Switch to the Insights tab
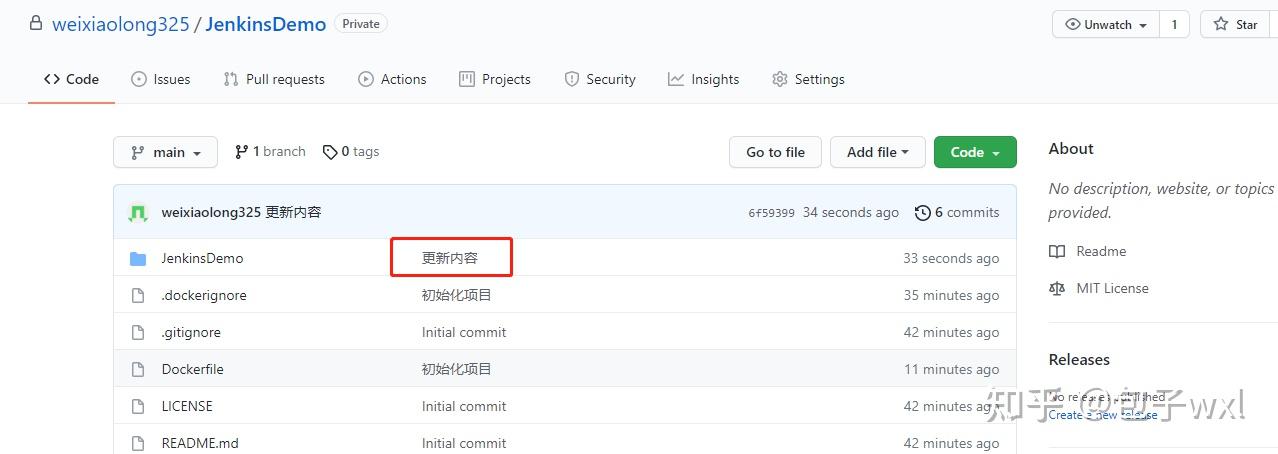Image resolution: width=1278 pixels, height=454 pixels. (704, 79)
